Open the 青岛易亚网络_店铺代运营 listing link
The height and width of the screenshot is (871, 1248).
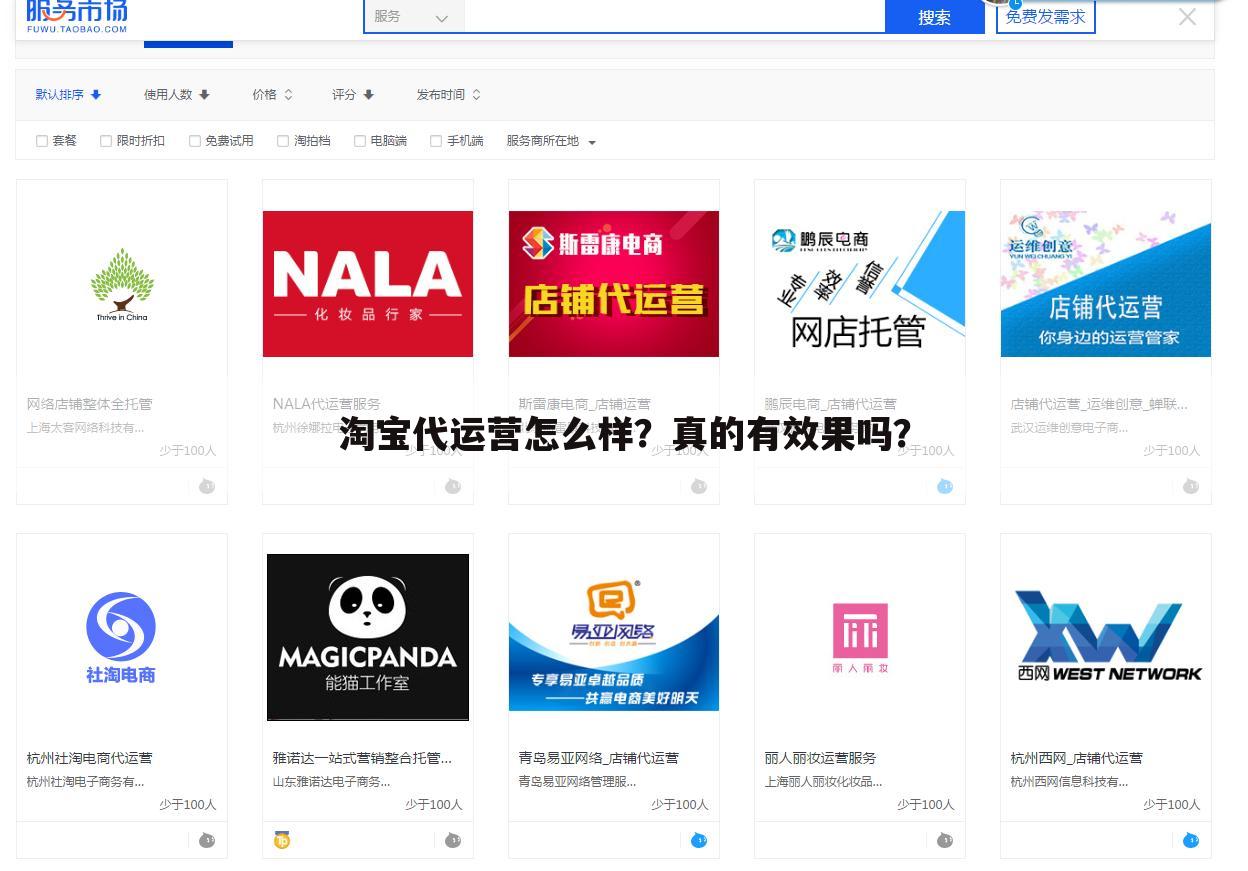coord(599,758)
